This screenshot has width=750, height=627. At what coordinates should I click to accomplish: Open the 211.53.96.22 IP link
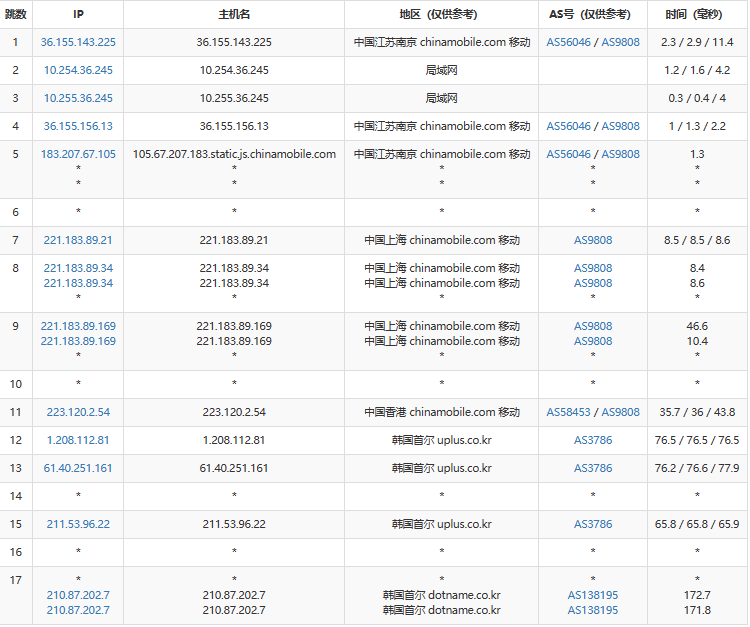(78, 524)
